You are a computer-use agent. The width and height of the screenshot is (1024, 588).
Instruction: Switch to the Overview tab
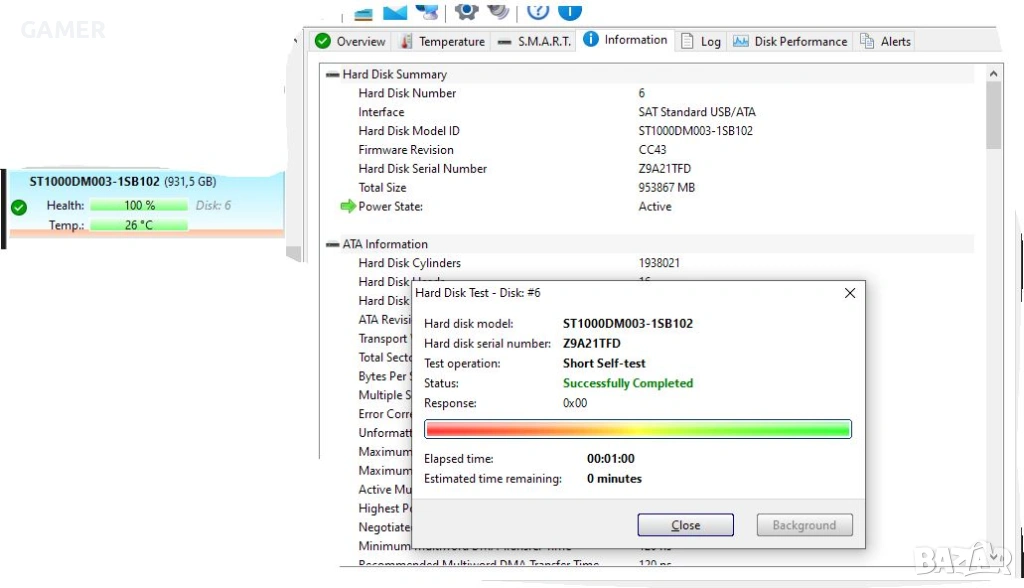tap(351, 41)
